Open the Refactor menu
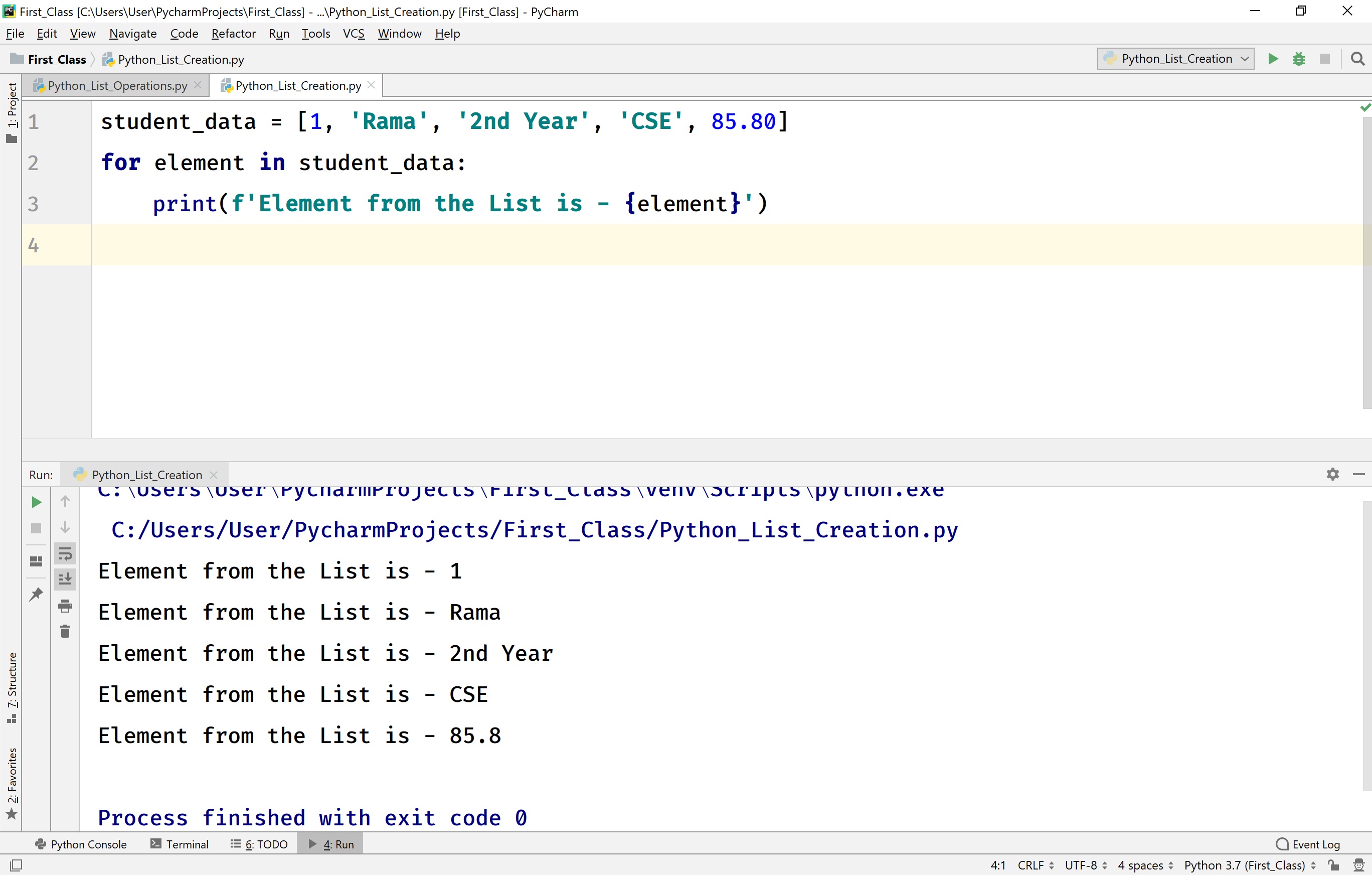 (233, 34)
